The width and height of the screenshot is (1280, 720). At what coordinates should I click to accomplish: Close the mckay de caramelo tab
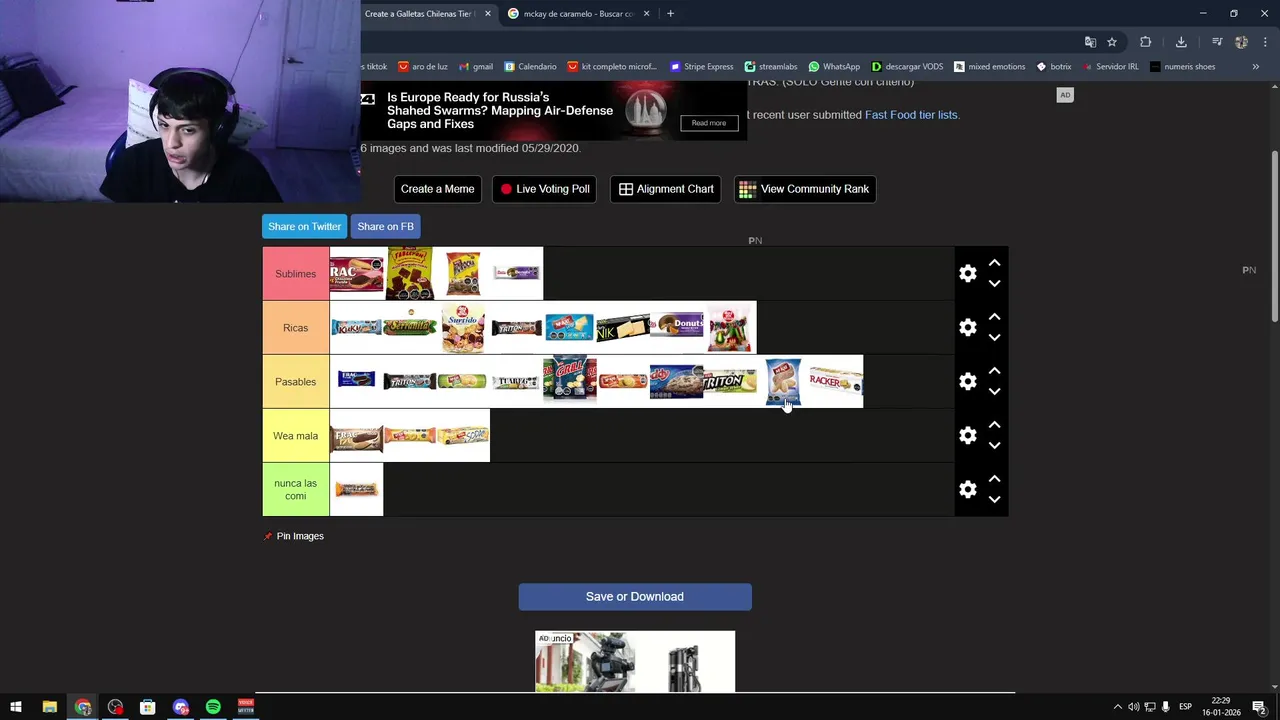tap(647, 14)
